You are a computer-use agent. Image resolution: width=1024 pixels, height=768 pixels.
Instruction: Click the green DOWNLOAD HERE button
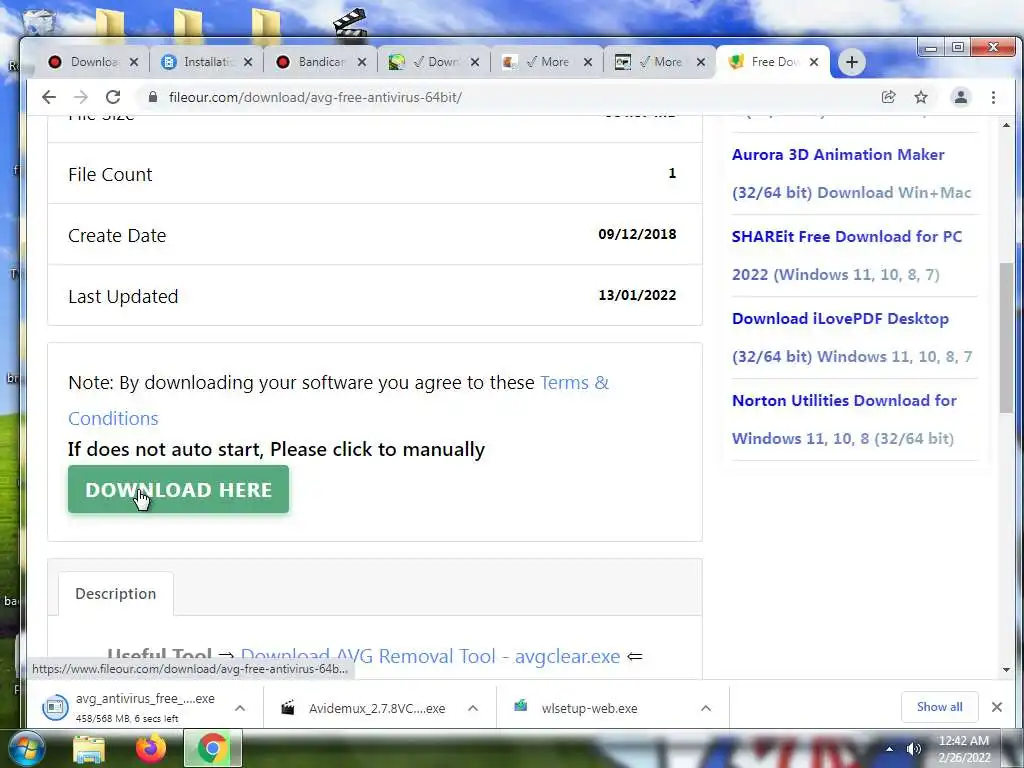click(178, 489)
